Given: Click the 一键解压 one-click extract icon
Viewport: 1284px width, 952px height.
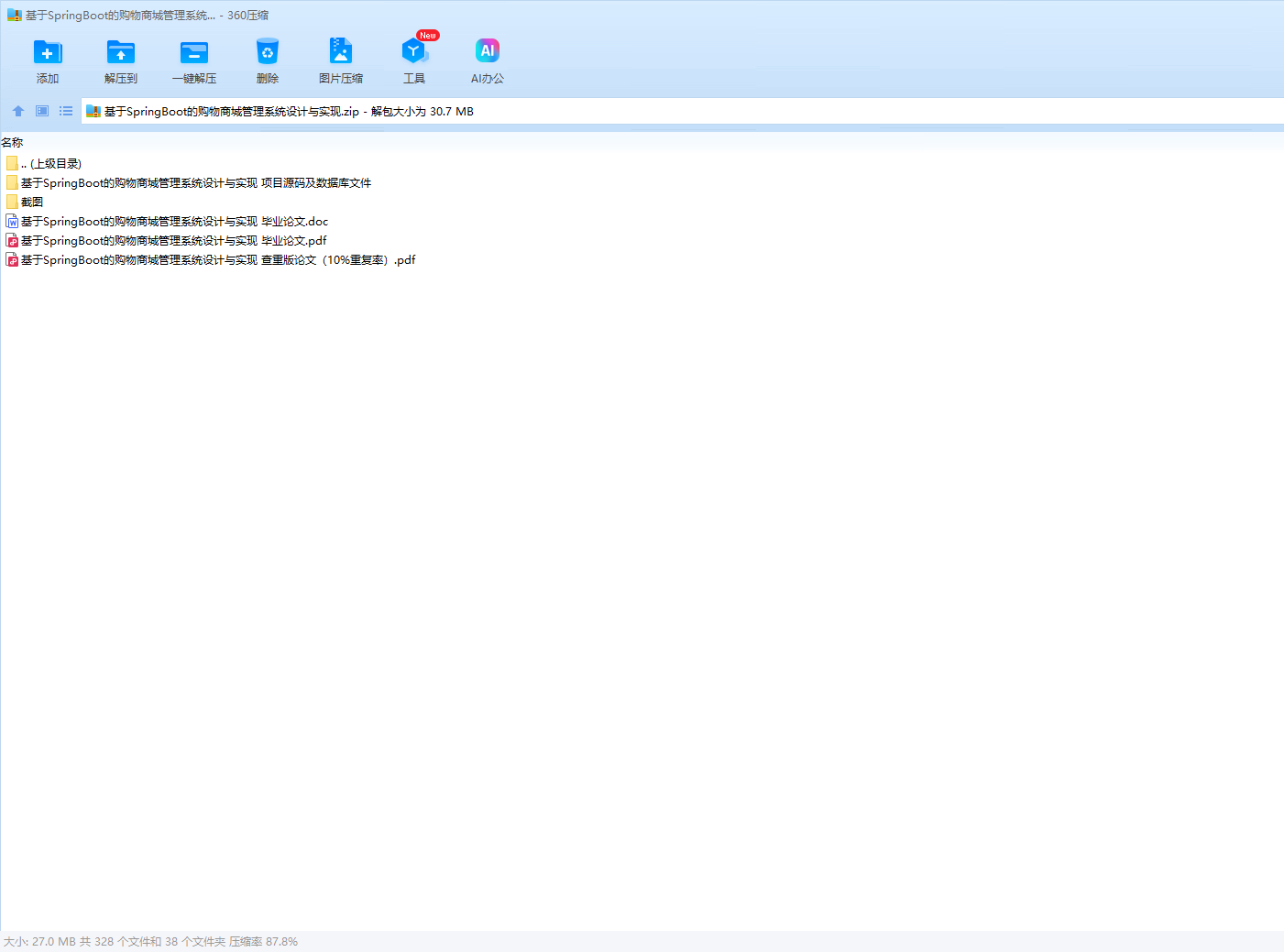Looking at the screenshot, I should click(194, 52).
